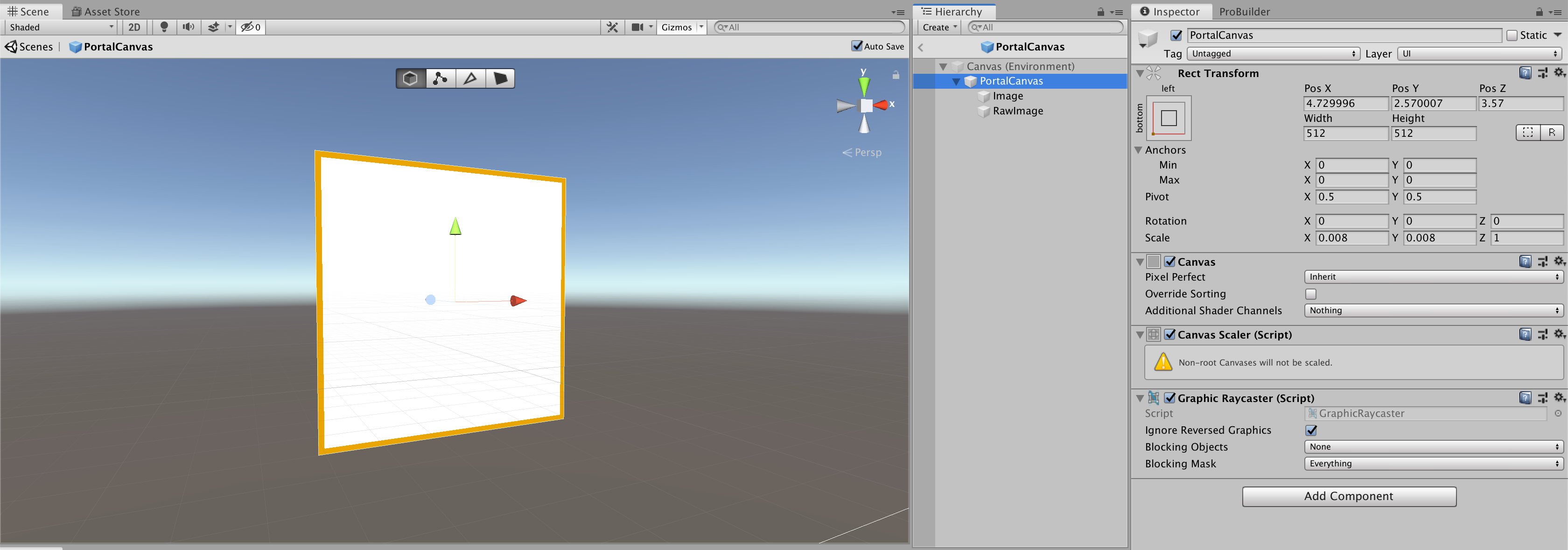Click the red X axis gizmo cone
Screen dimensions: 1568x550
(x=881, y=106)
